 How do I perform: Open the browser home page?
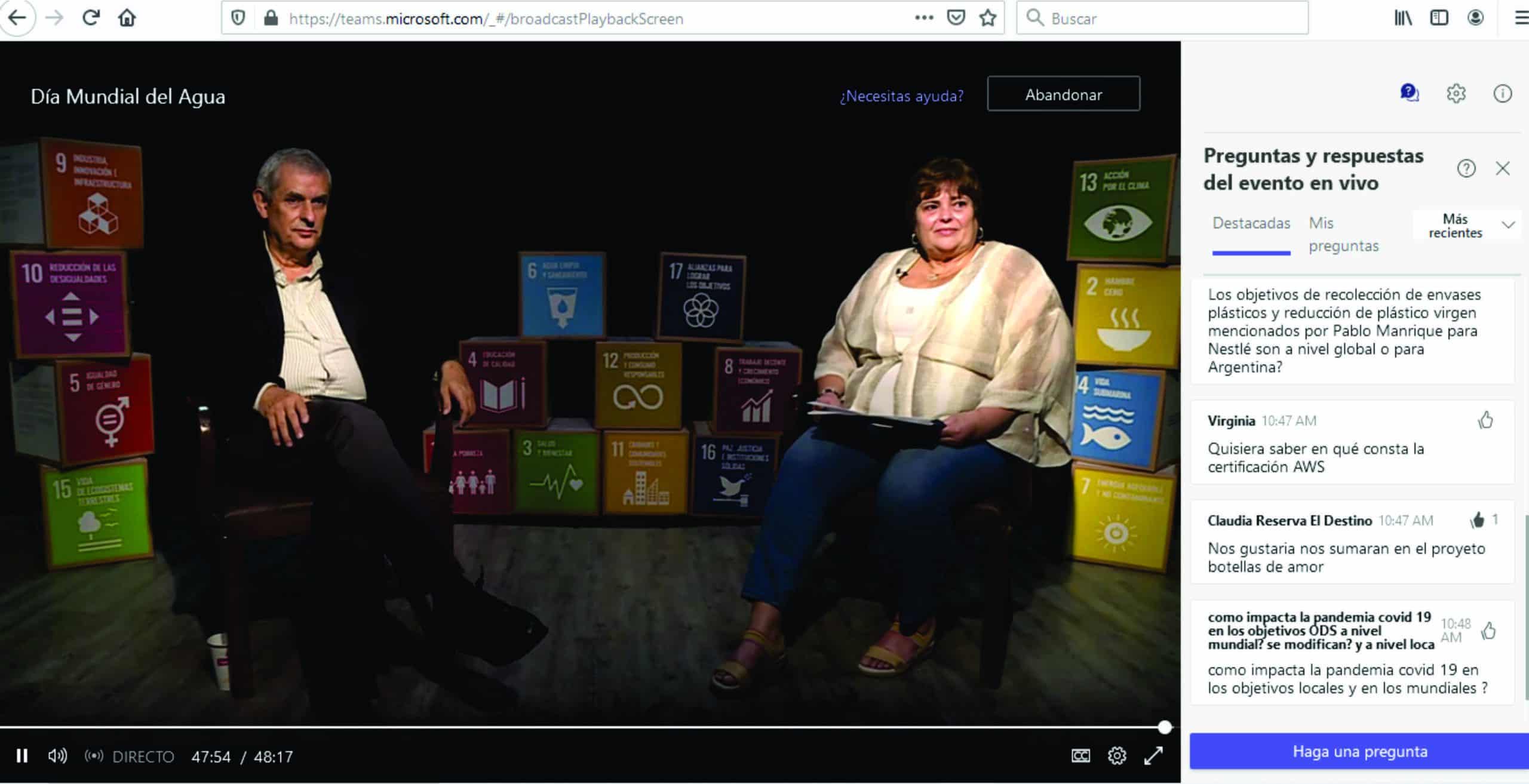[127, 18]
